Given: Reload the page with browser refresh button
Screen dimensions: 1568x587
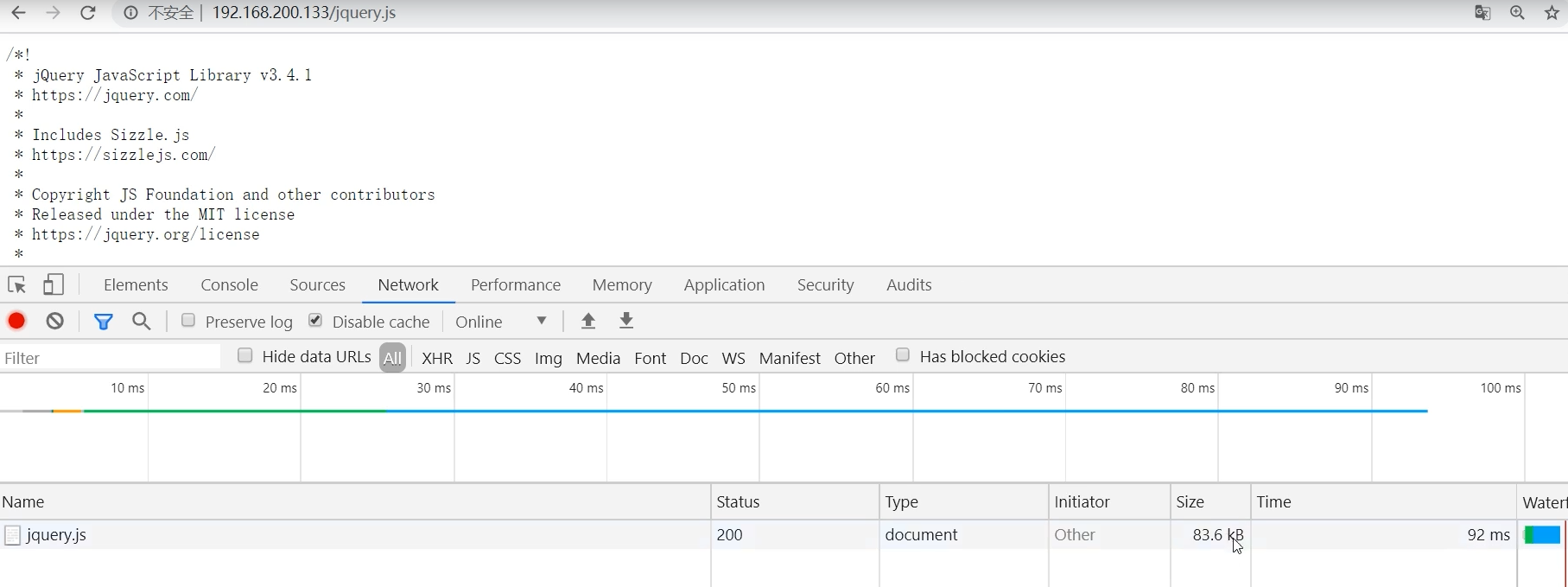Looking at the screenshot, I should (88, 13).
